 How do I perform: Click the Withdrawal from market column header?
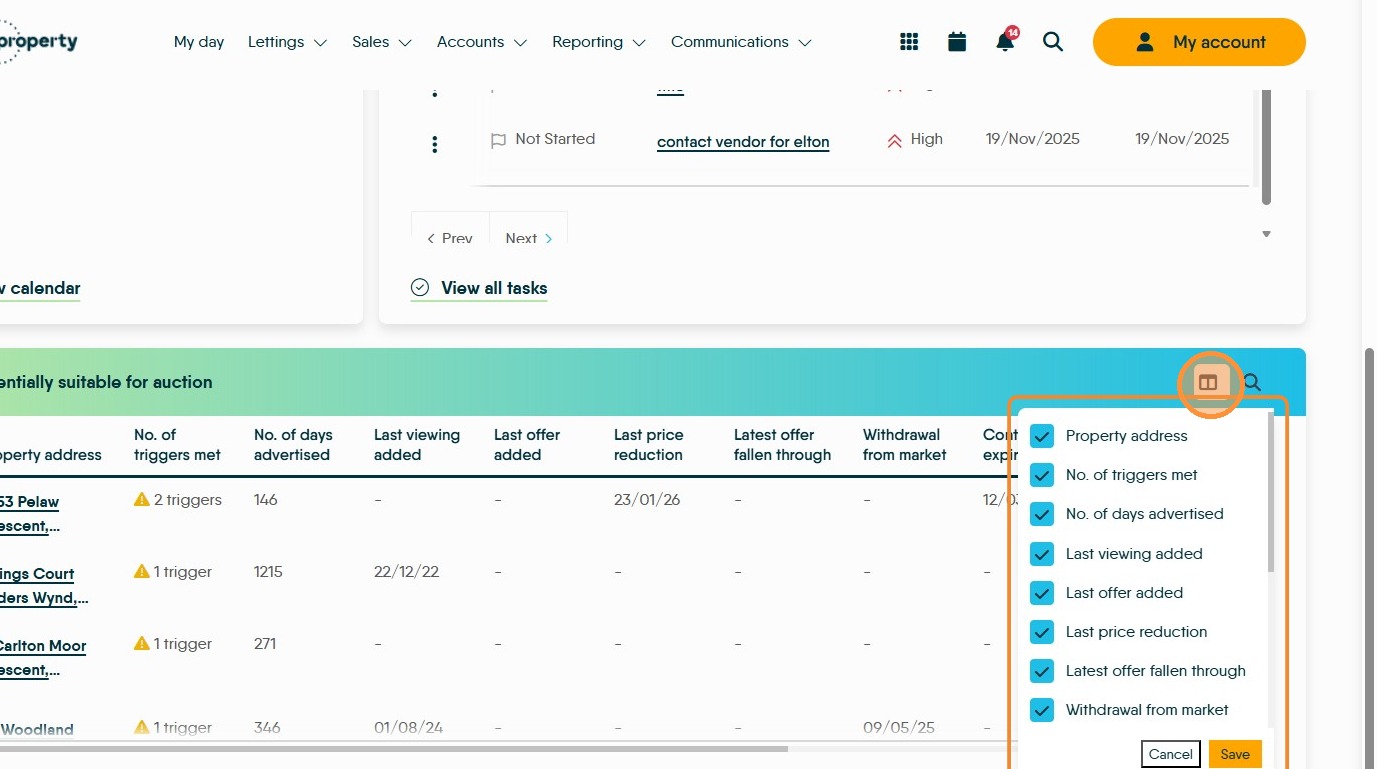coord(905,445)
